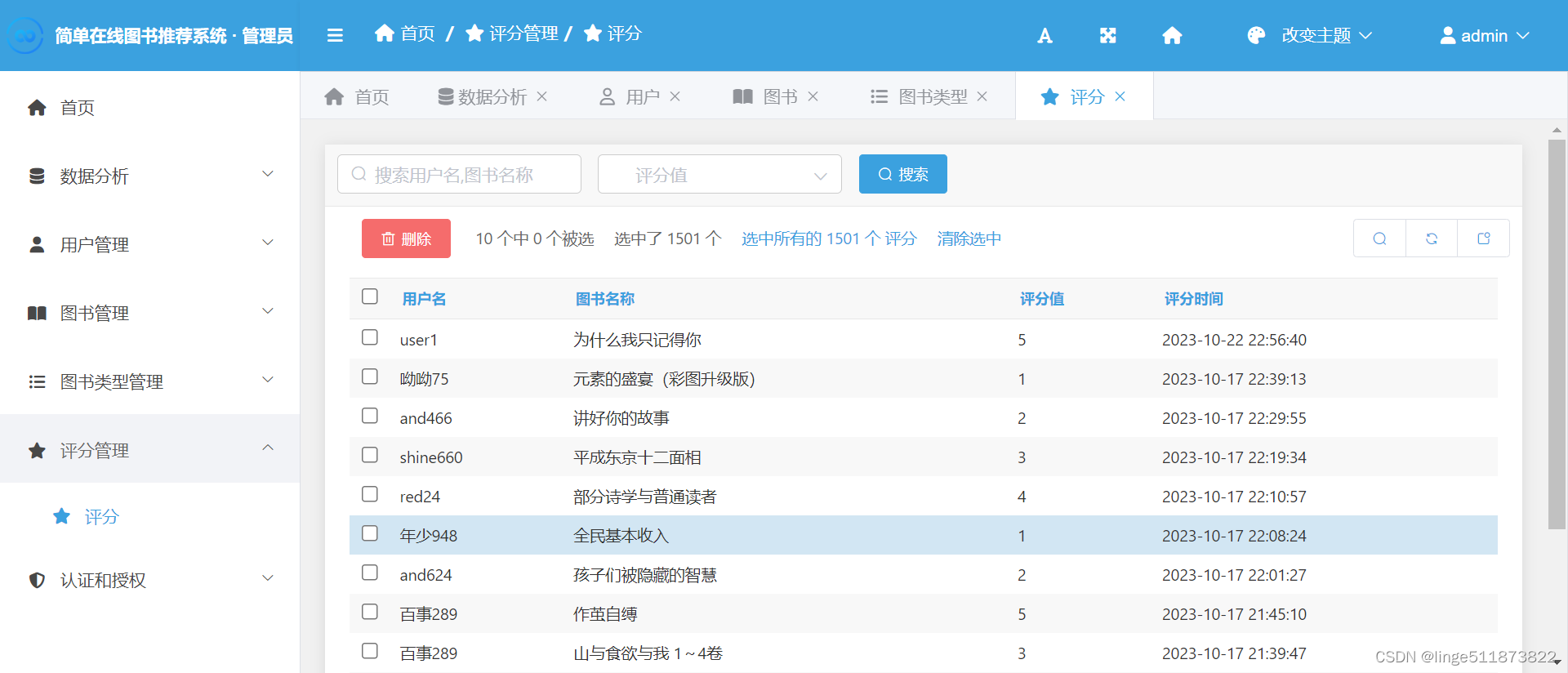Click the search magnifier icon in table toolbar
Viewport: 1568px width, 673px height.
point(1379,238)
